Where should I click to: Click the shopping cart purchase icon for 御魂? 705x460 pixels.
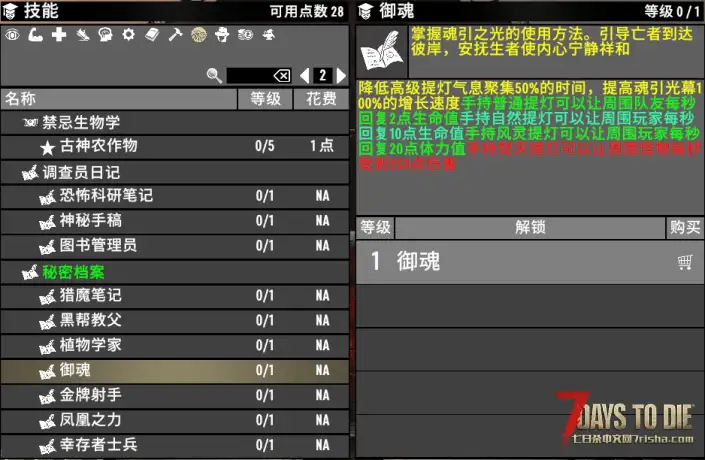[684, 262]
